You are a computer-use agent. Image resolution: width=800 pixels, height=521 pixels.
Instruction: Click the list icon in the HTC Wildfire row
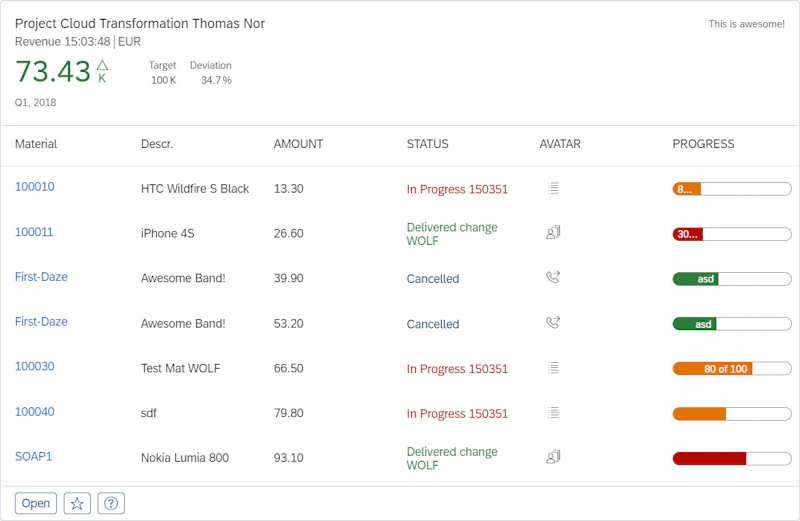pyautogui.click(x=553, y=188)
